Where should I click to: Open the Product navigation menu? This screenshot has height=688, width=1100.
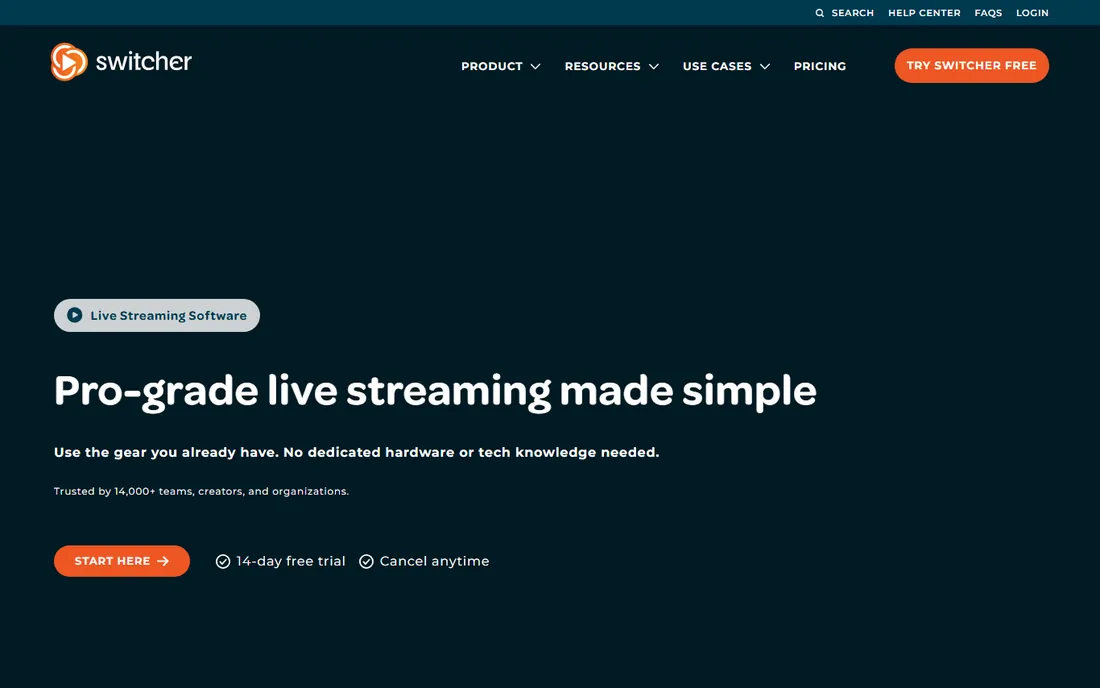coord(492,66)
